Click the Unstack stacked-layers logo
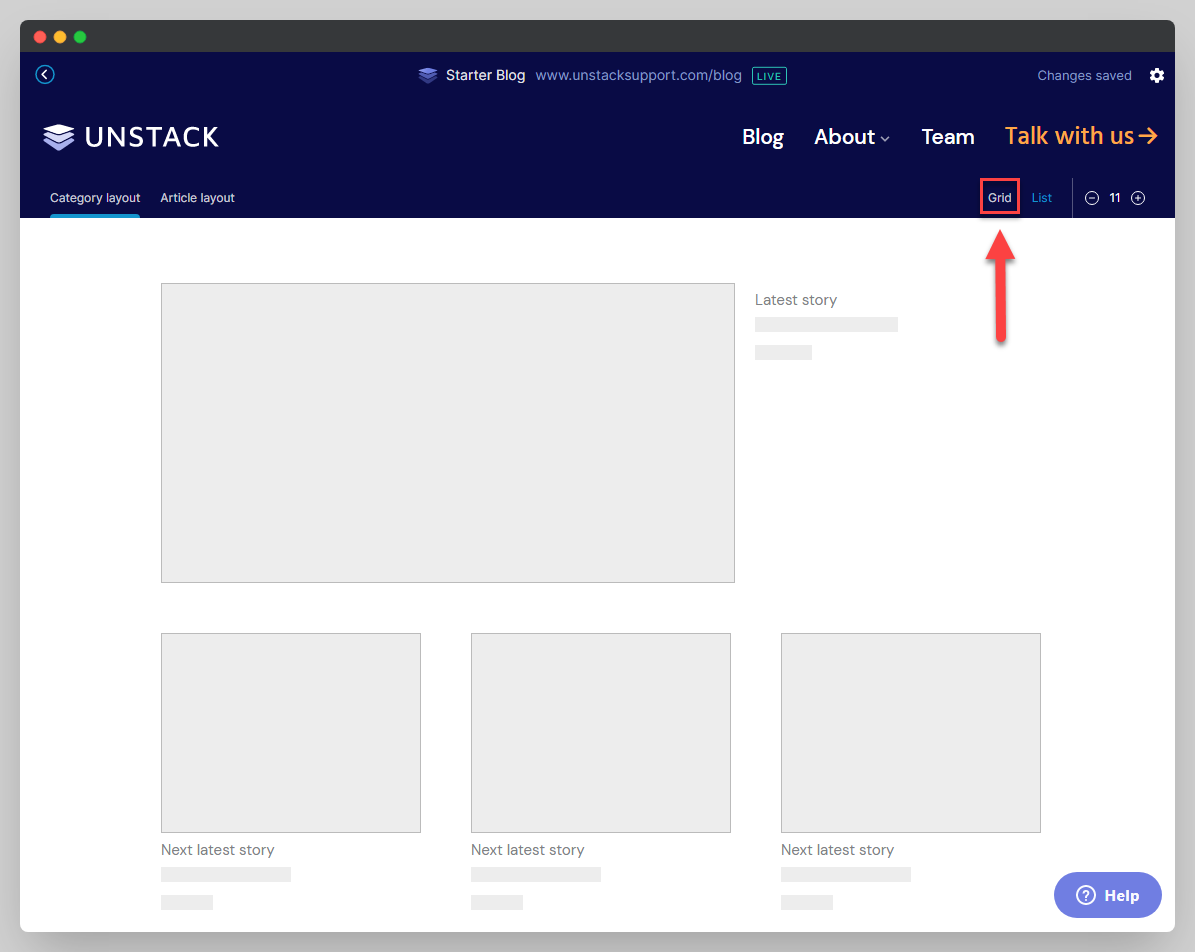Image resolution: width=1195 pixels, height=952 pixels. [59, 137]
